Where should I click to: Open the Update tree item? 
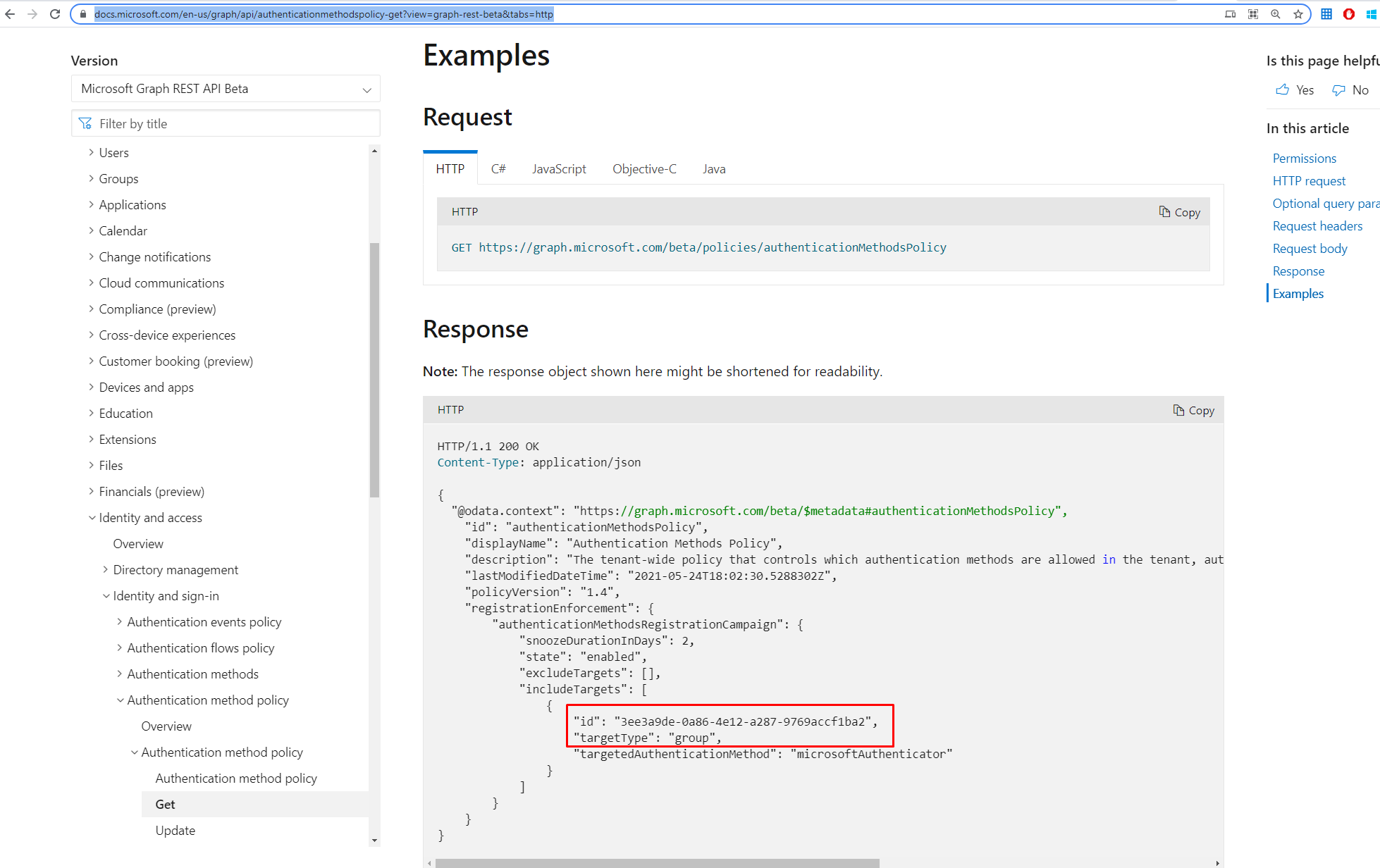tap(175, 831)
